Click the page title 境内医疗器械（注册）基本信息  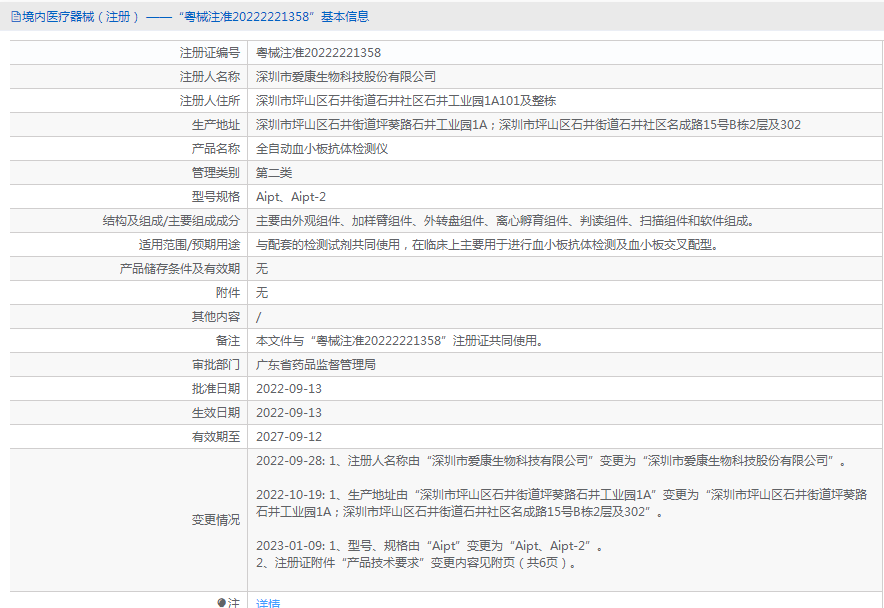click(x=196, y=17)
